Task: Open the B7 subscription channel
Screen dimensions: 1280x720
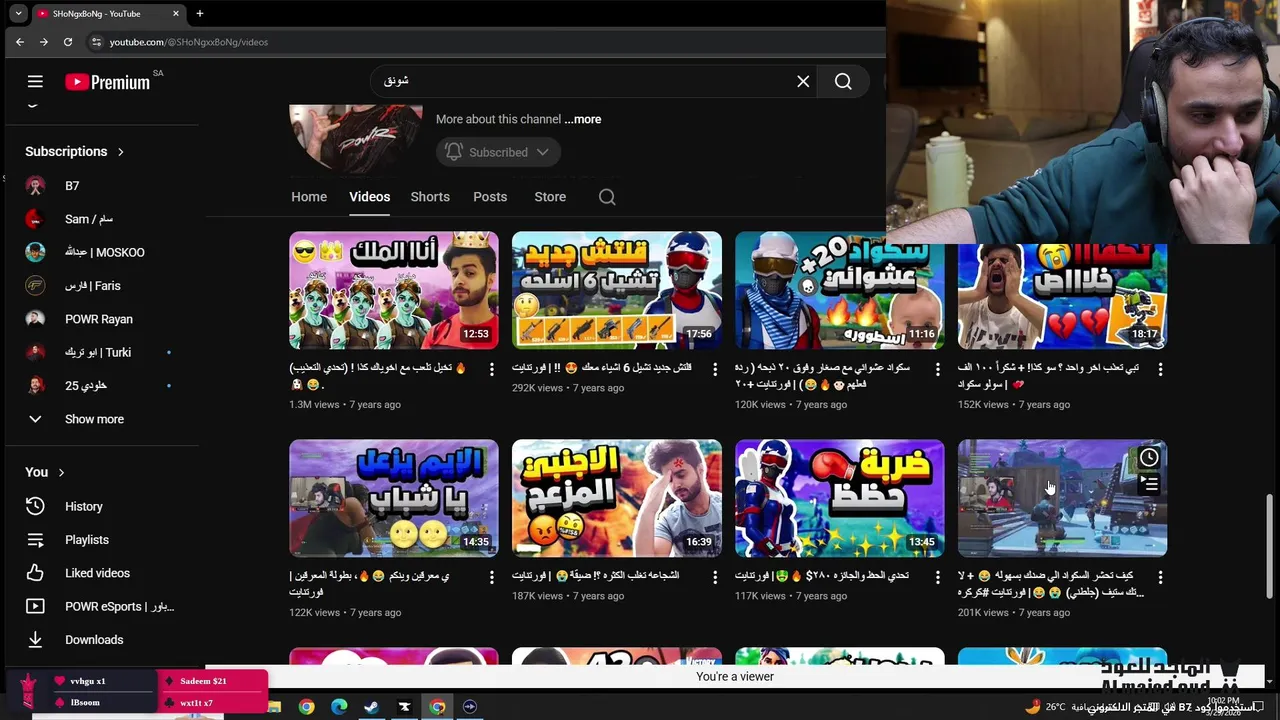Action: click(x=72, y=186)
